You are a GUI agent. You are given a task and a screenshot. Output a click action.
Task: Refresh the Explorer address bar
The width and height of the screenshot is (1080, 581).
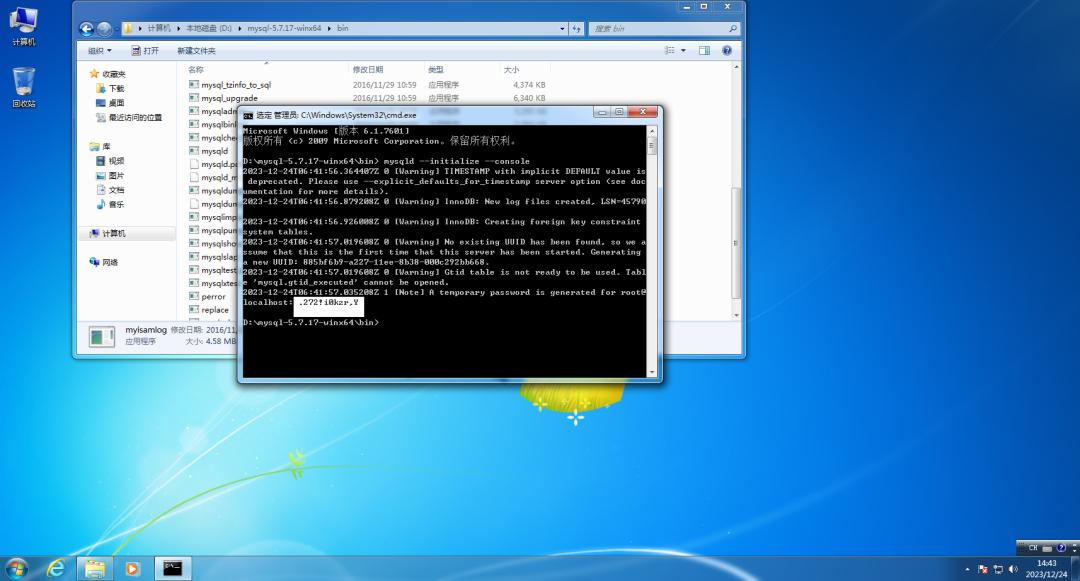pyautogui.click(x=577, y=29)
